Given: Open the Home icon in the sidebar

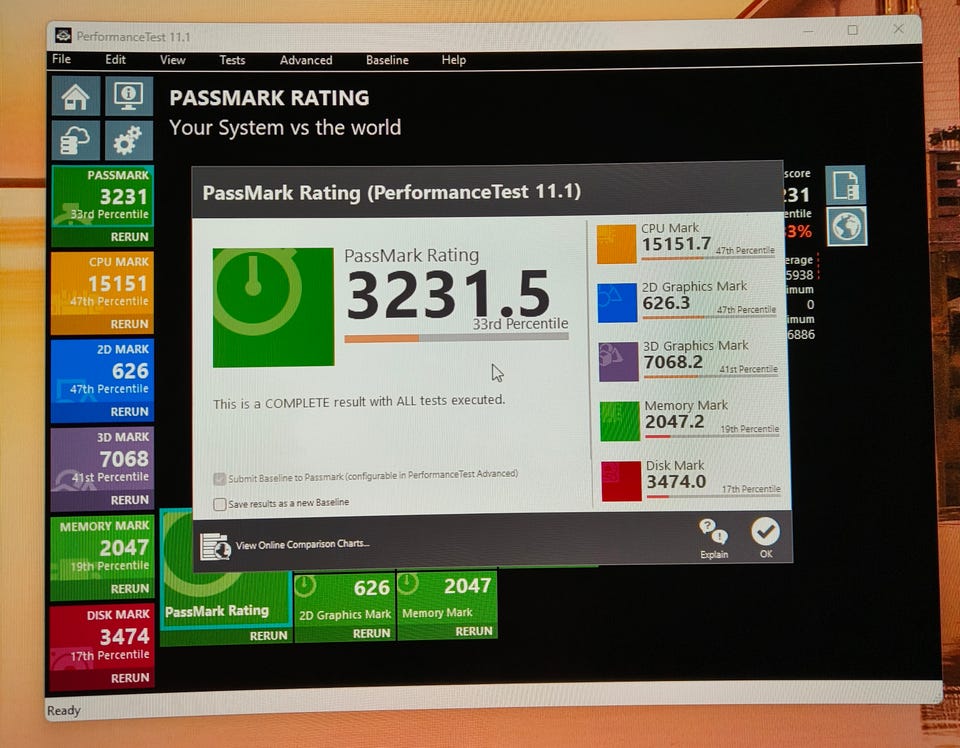Looking at the screenshot, I should [x=76, y=95].
